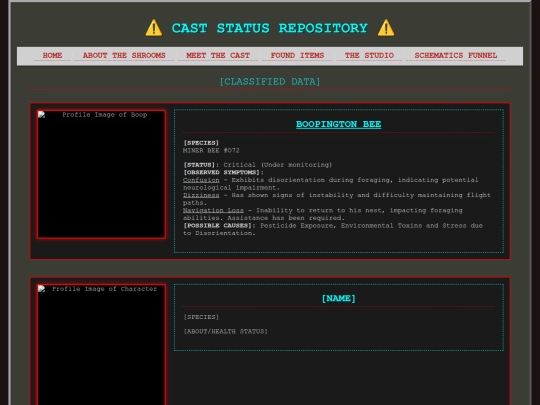The width and height of the screenshot is (540, 405).
Task: Open the HOME navigation link
Action: coord(52,55)
